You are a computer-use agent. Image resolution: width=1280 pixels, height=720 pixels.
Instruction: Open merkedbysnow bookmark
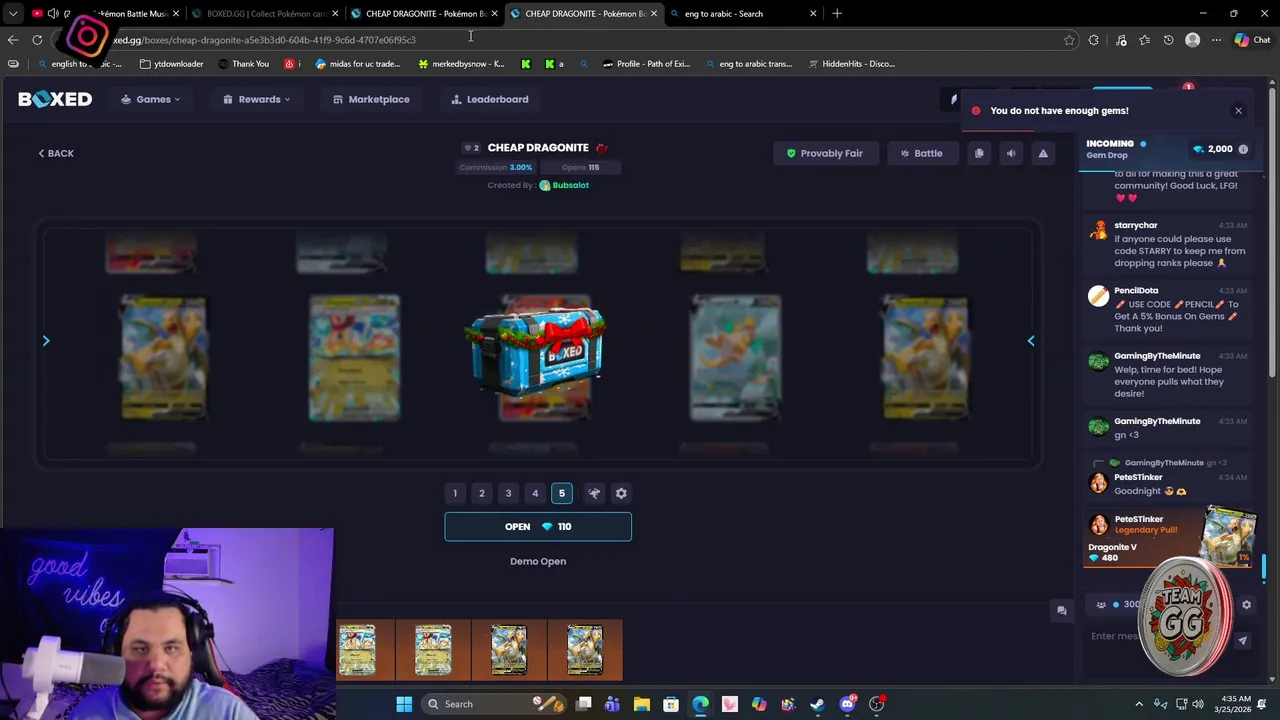(461, 64)
